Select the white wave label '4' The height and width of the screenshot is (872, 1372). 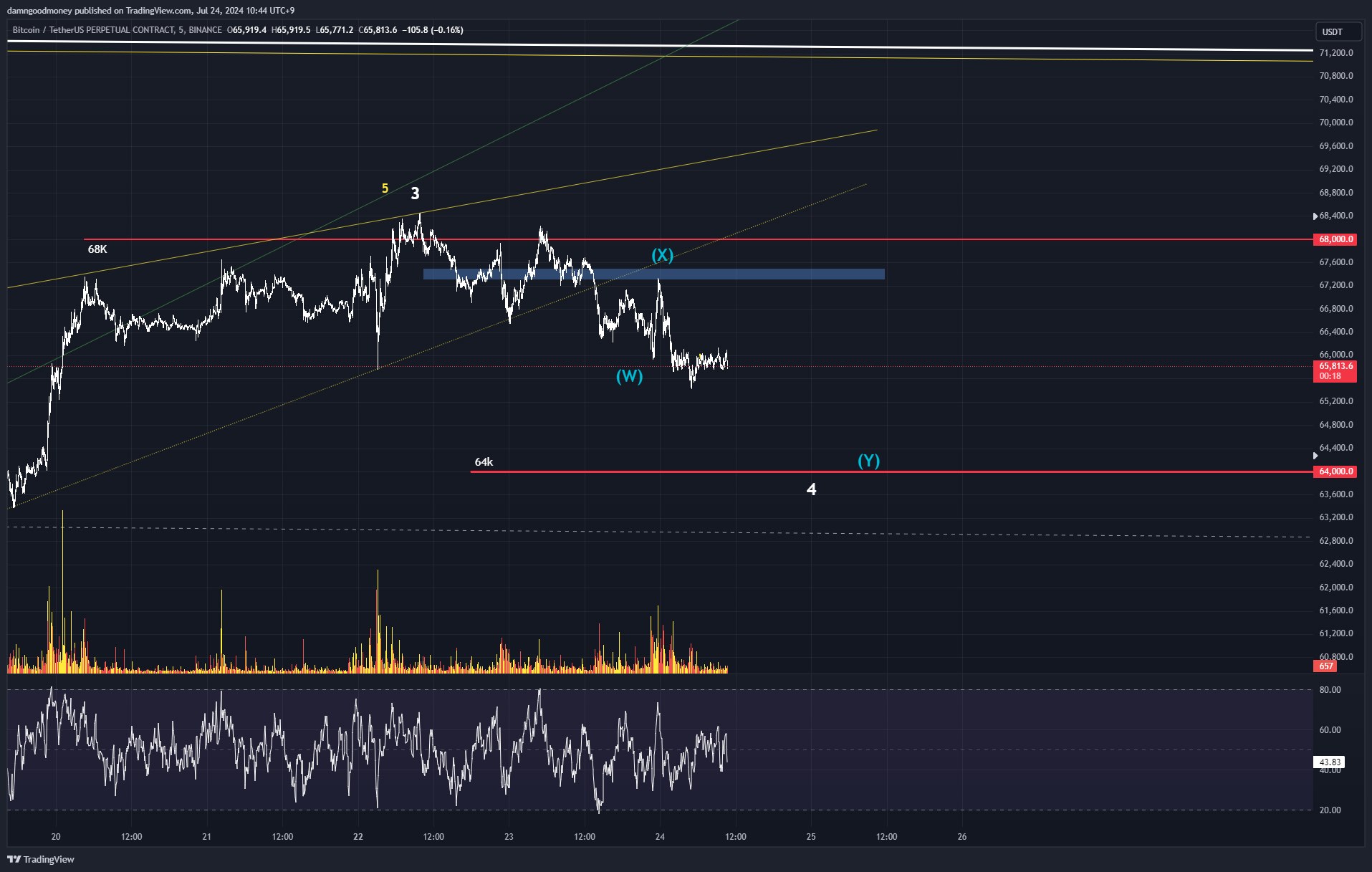811,489
